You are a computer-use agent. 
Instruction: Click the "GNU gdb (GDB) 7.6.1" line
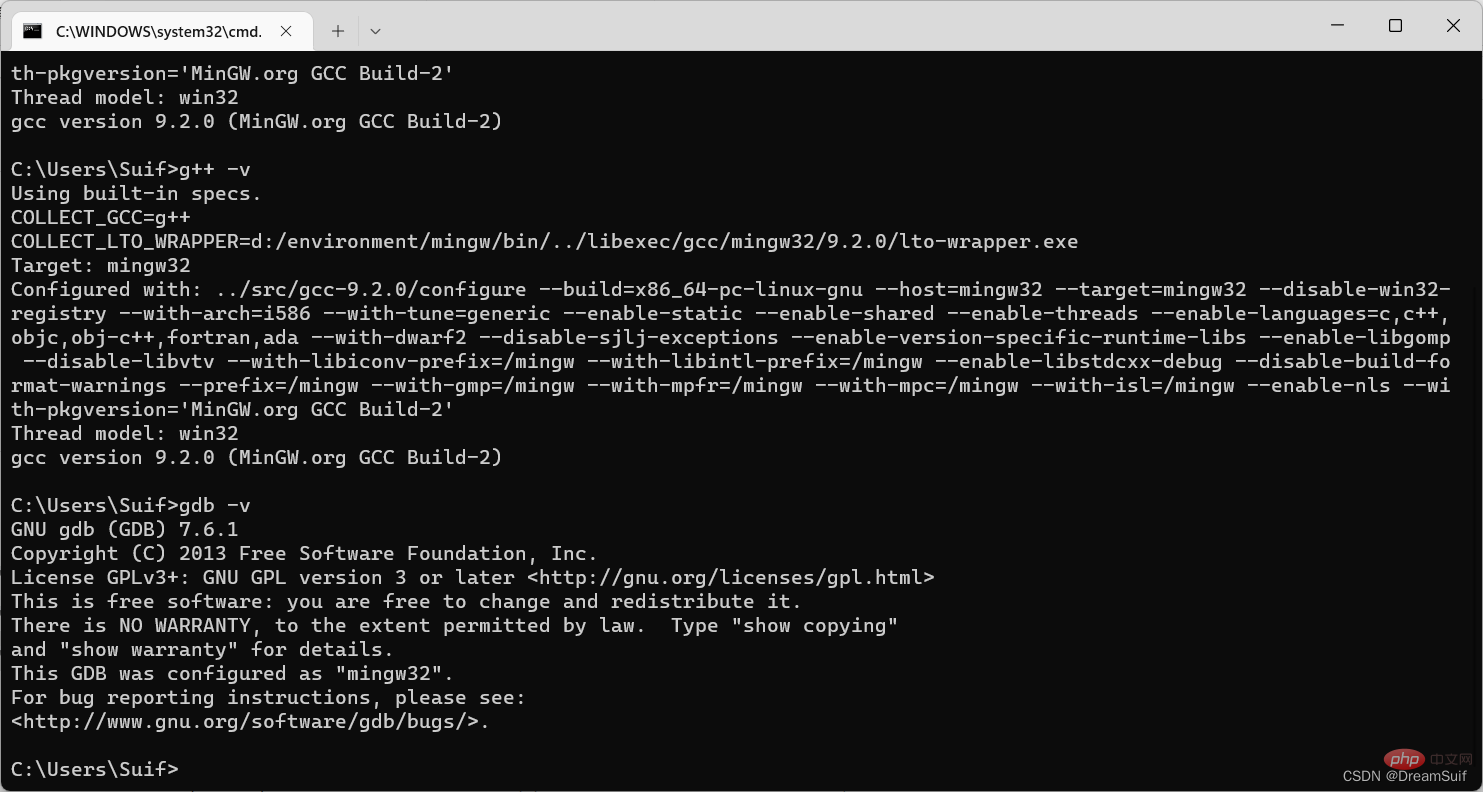coord(124,529)
